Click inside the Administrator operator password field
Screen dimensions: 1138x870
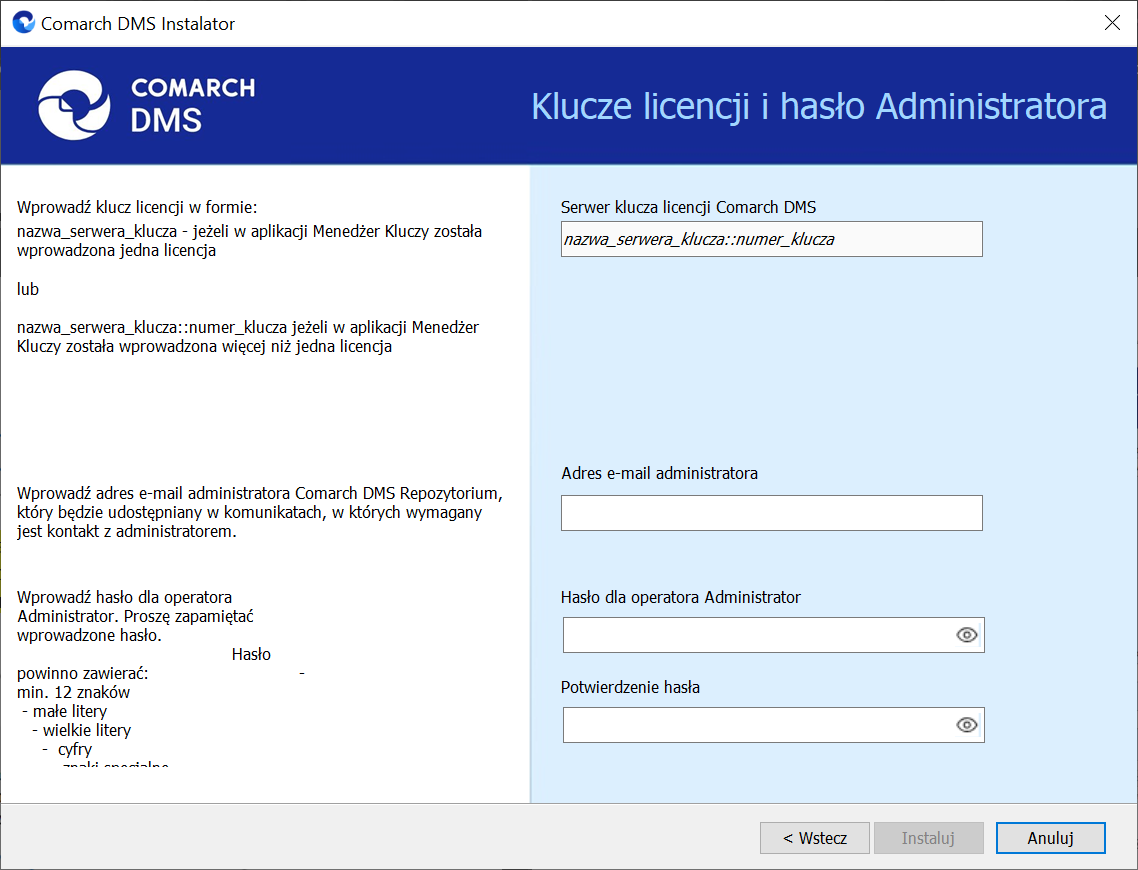click(x=755, y=635)
